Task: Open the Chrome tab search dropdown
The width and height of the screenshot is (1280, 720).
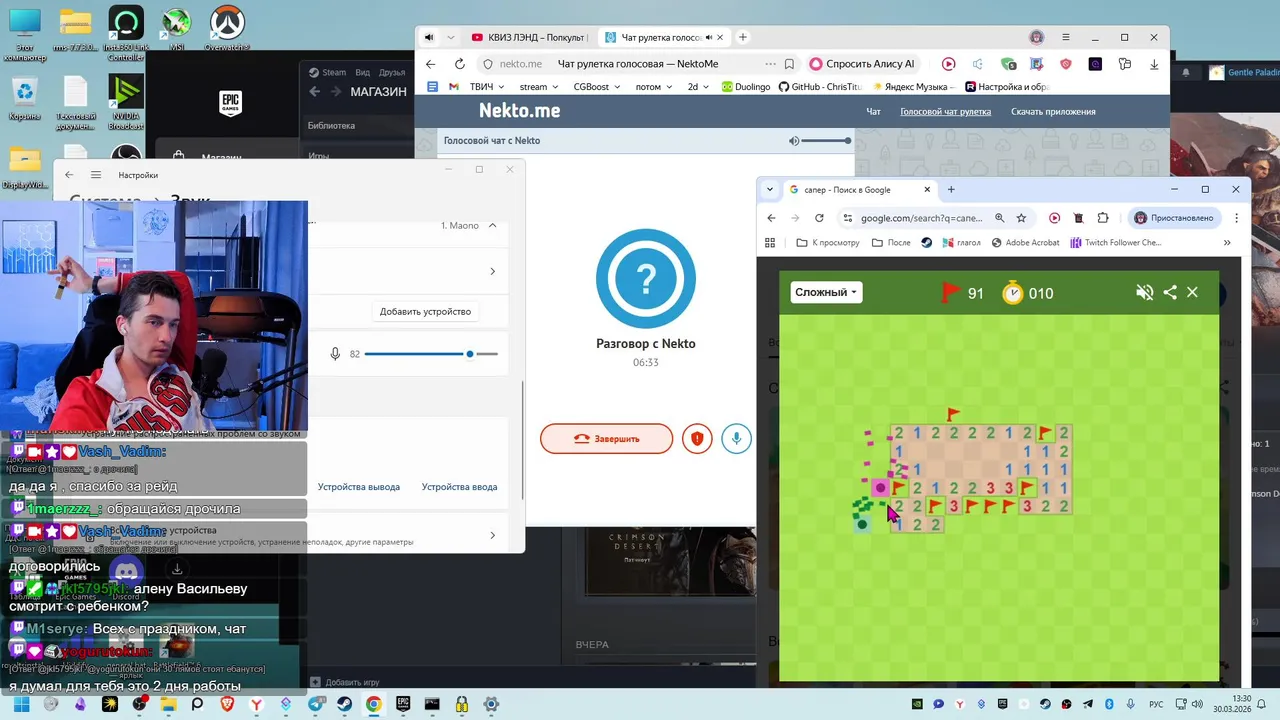Action: [769, 189]
